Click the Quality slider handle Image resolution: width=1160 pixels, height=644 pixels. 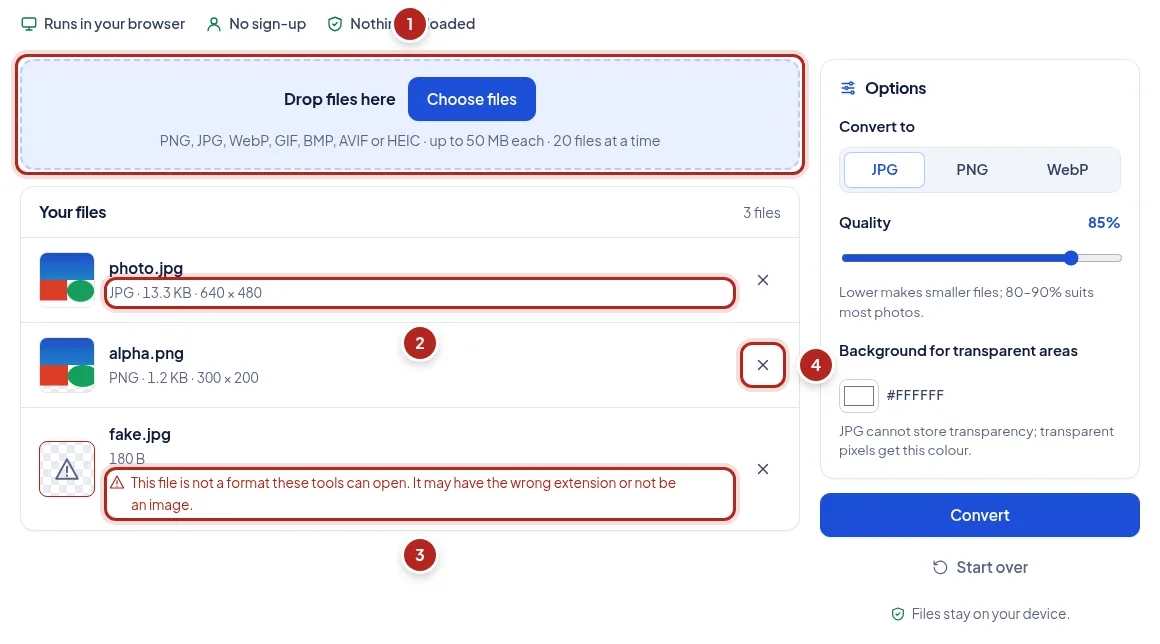point(1071,258)
